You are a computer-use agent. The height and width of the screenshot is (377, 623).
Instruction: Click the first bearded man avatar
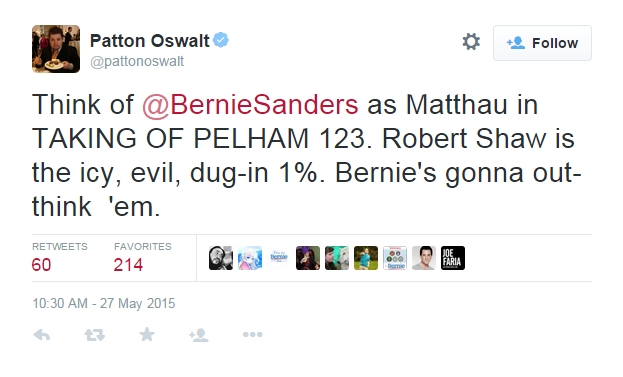221,258
